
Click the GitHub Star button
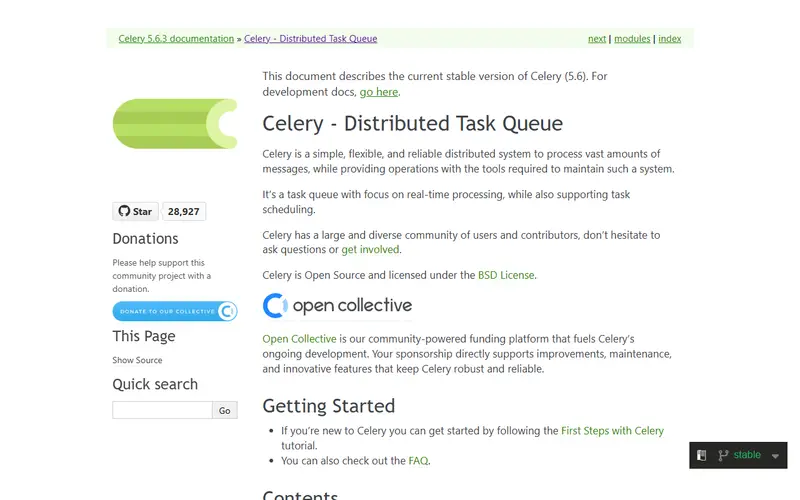[x=135, y=211]
